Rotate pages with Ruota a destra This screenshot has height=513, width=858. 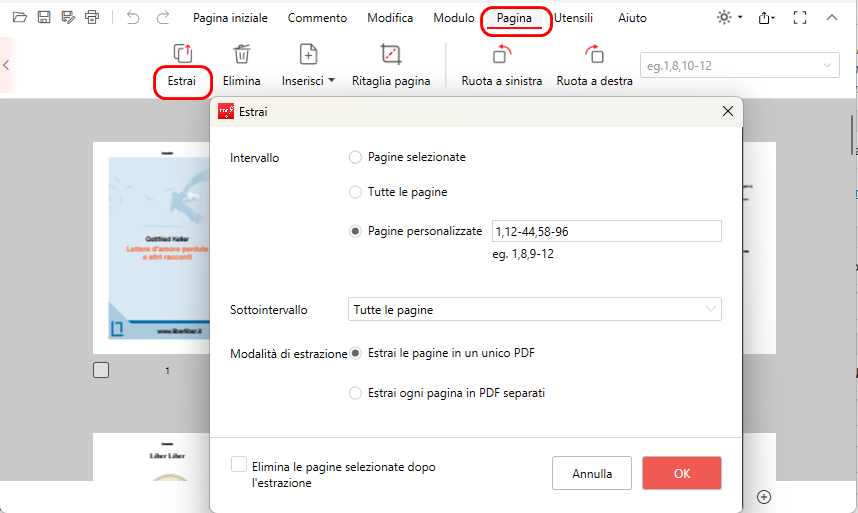(594, 66)
